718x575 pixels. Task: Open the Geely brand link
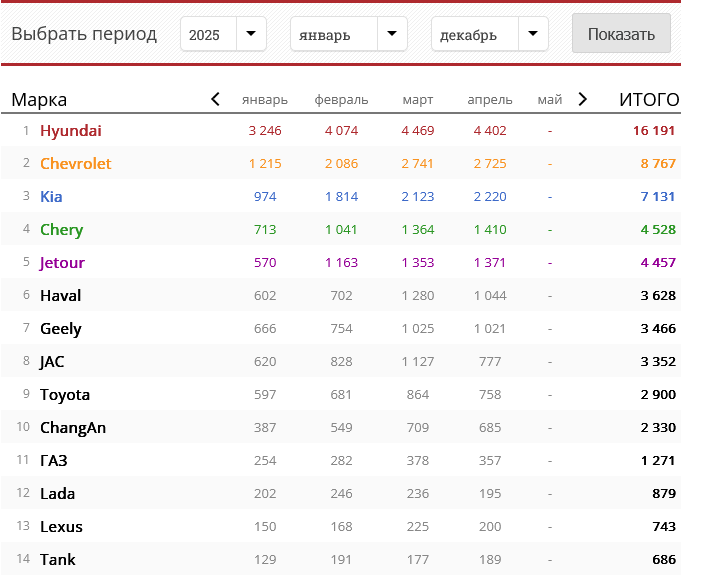(60, 329)
